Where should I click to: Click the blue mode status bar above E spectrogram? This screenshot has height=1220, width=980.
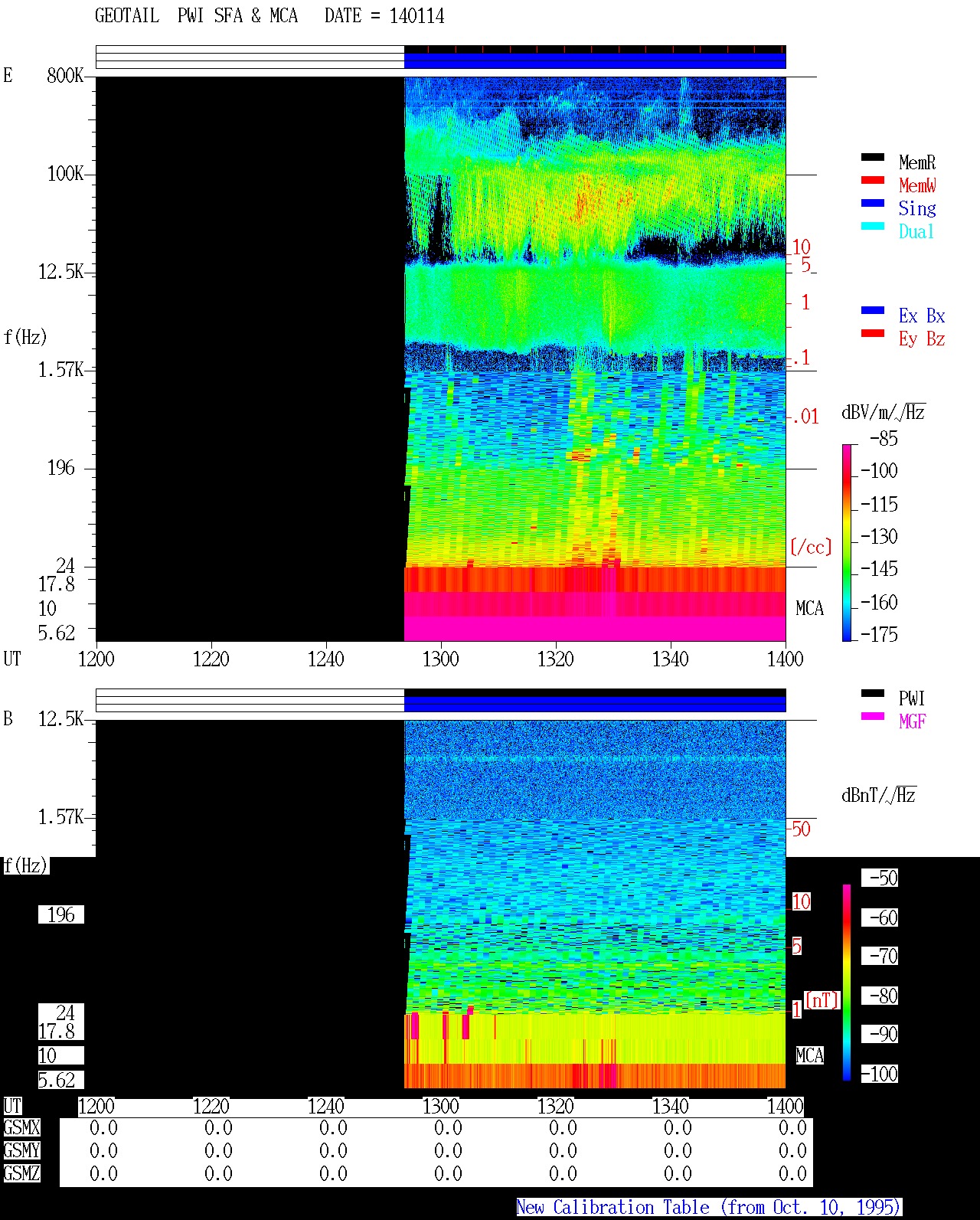[x=595, y=61]
